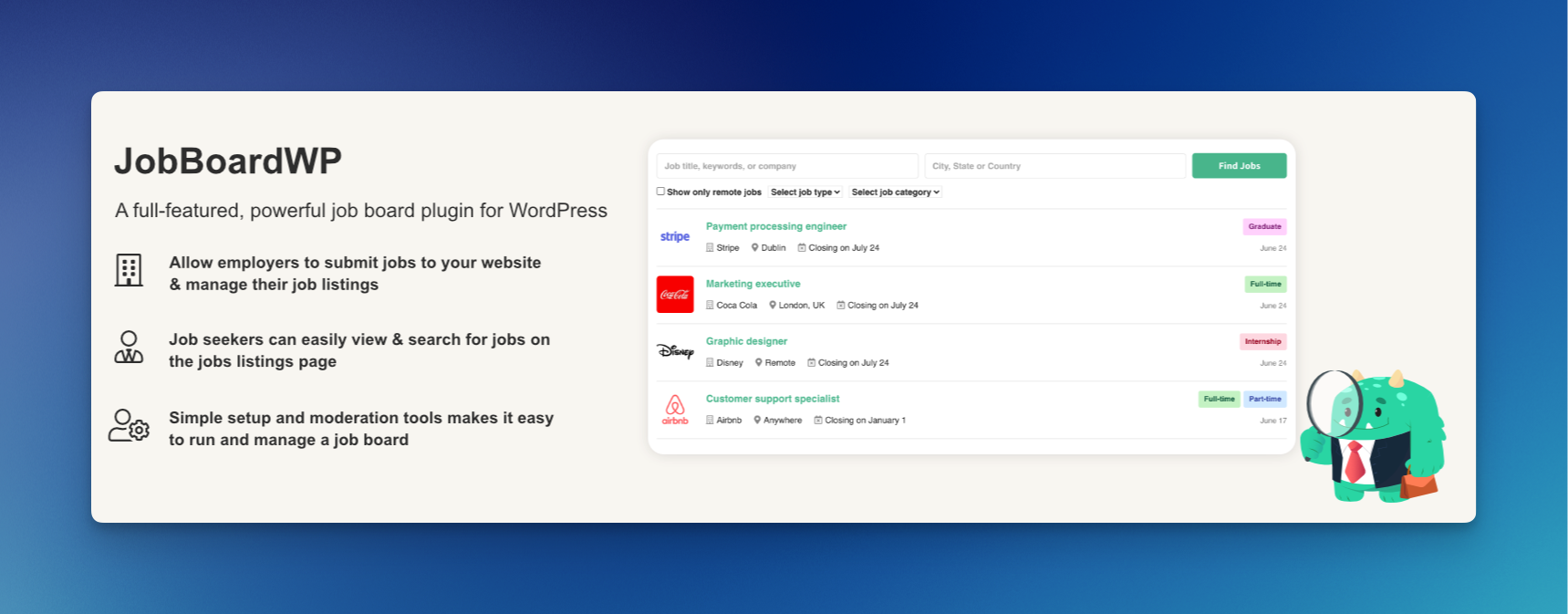The height and width of the screenshot is (614, 1568).
Task: Click the green monster mascot with magnifier
Action: pyautogui.click(x=1373, y=436)
